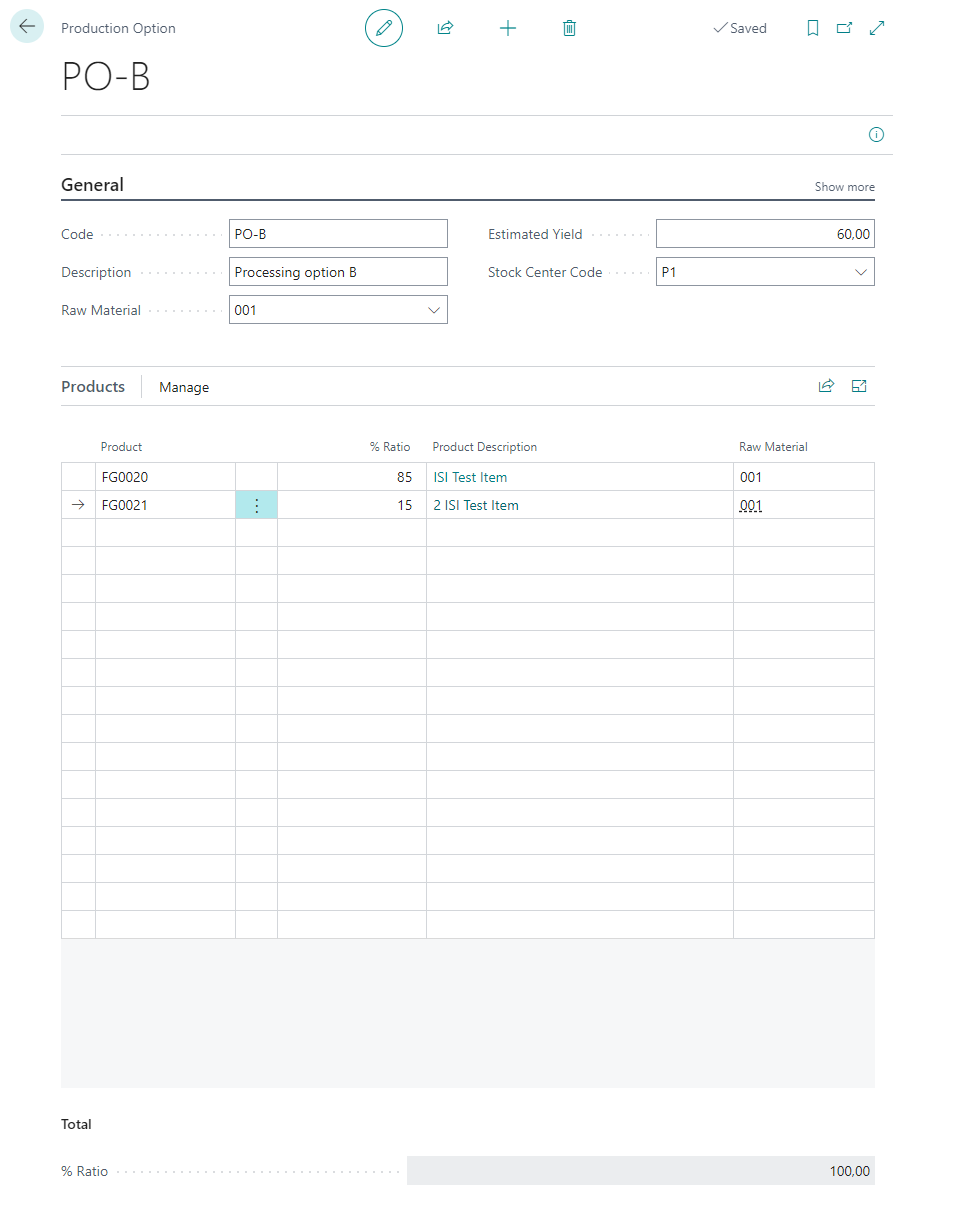
Task: Click the Description input field
Action: [337, 272]
